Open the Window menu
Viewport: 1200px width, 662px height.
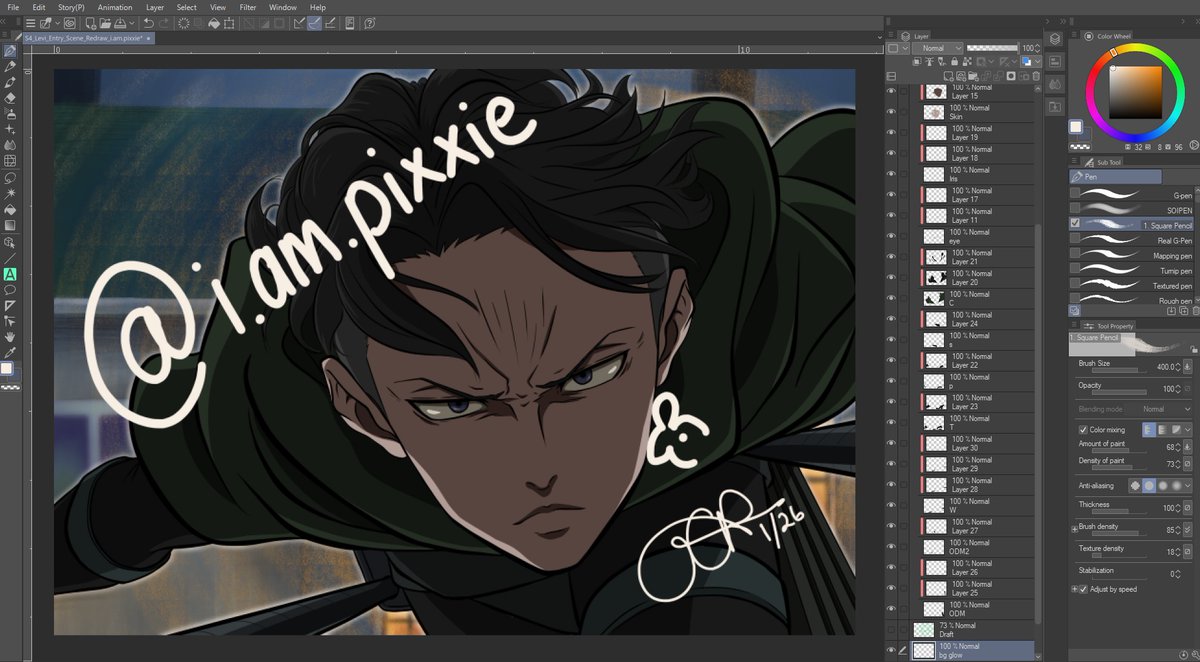click(x=283, y=6)
